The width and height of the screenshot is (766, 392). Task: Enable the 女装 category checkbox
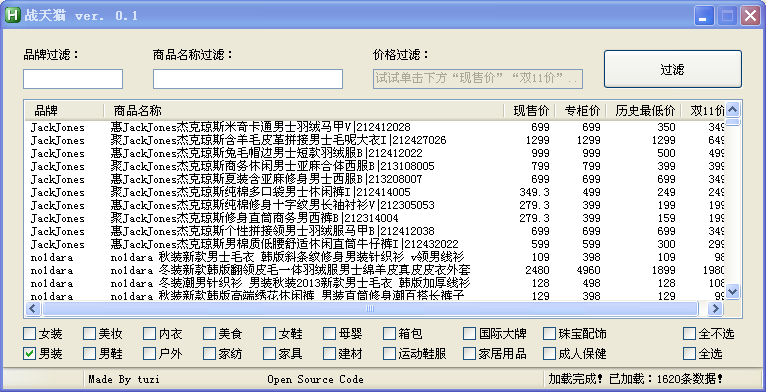(30, 334)
